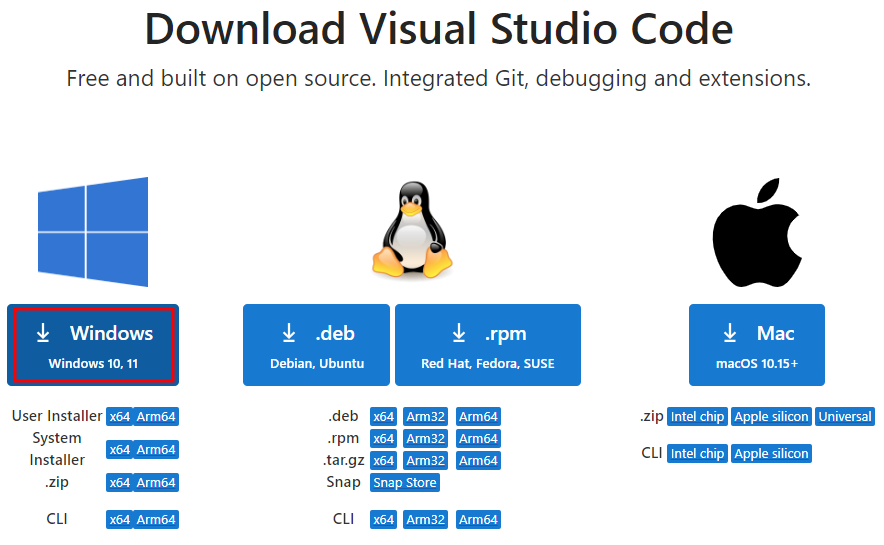
Task: Click the Windows logo icon
Action: tap(93, 232)
